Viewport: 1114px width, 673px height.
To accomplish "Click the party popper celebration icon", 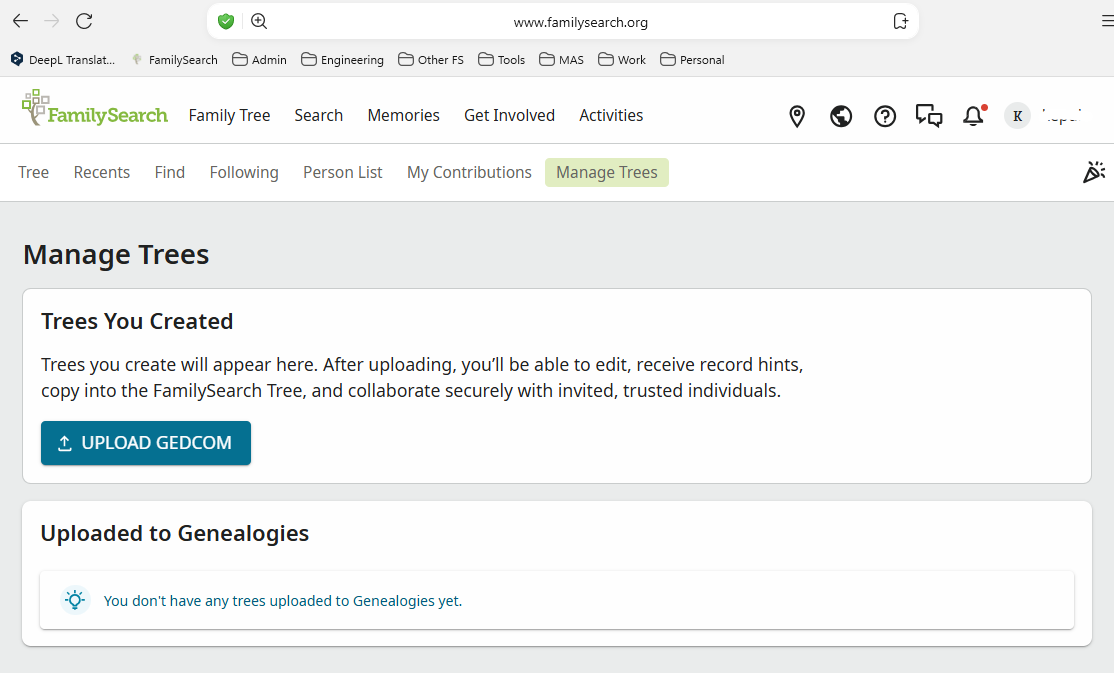I will pos(1094,172).
